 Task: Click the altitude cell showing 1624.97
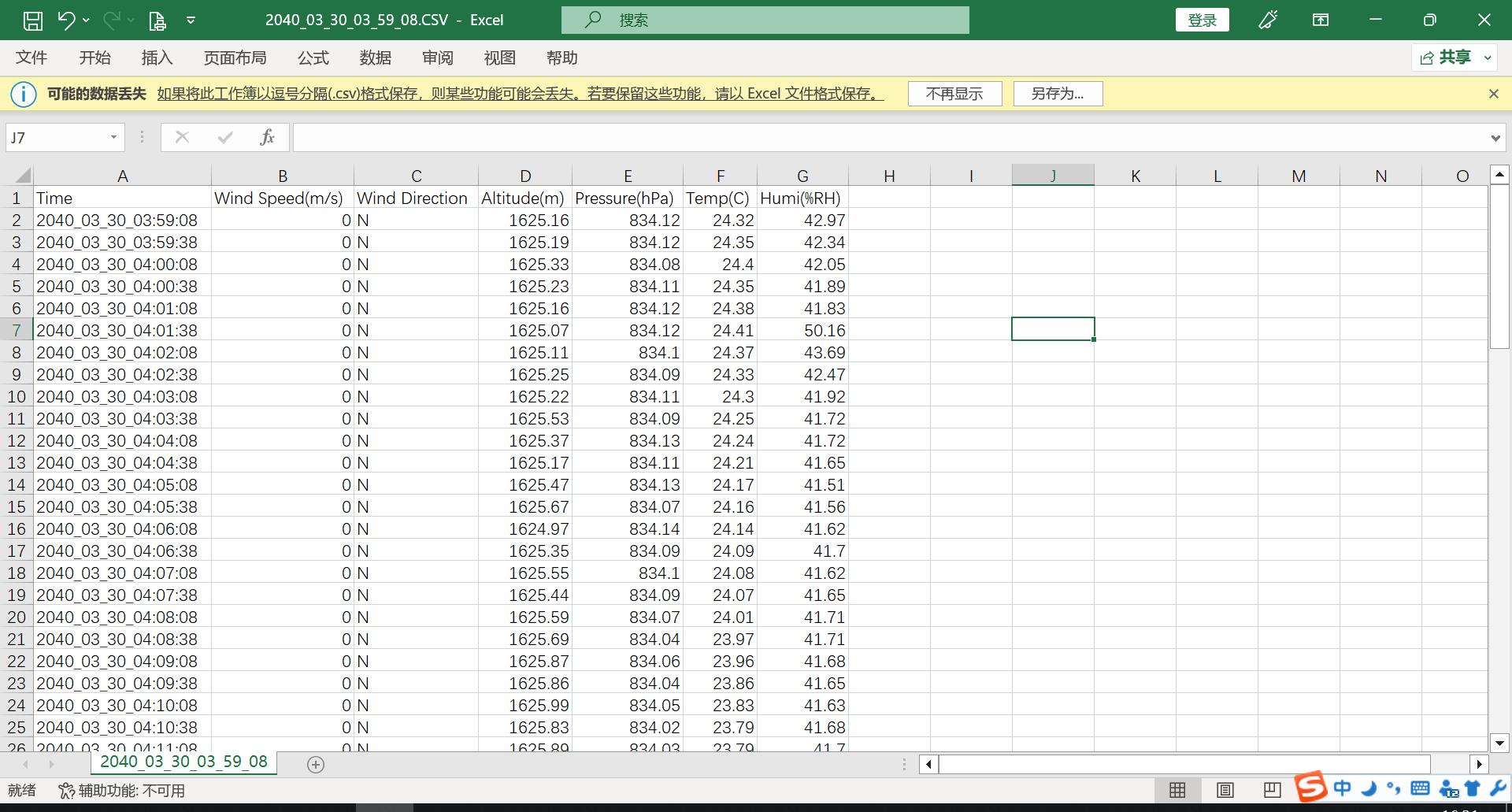pos(525,528)
